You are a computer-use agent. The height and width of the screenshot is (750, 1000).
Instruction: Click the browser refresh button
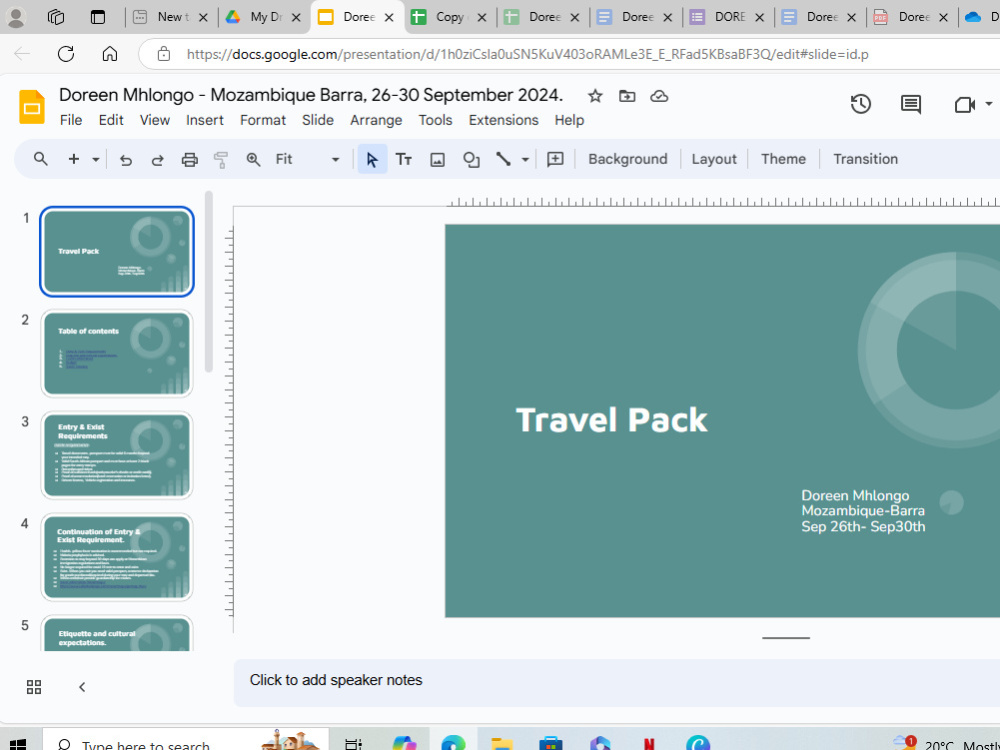66,54
